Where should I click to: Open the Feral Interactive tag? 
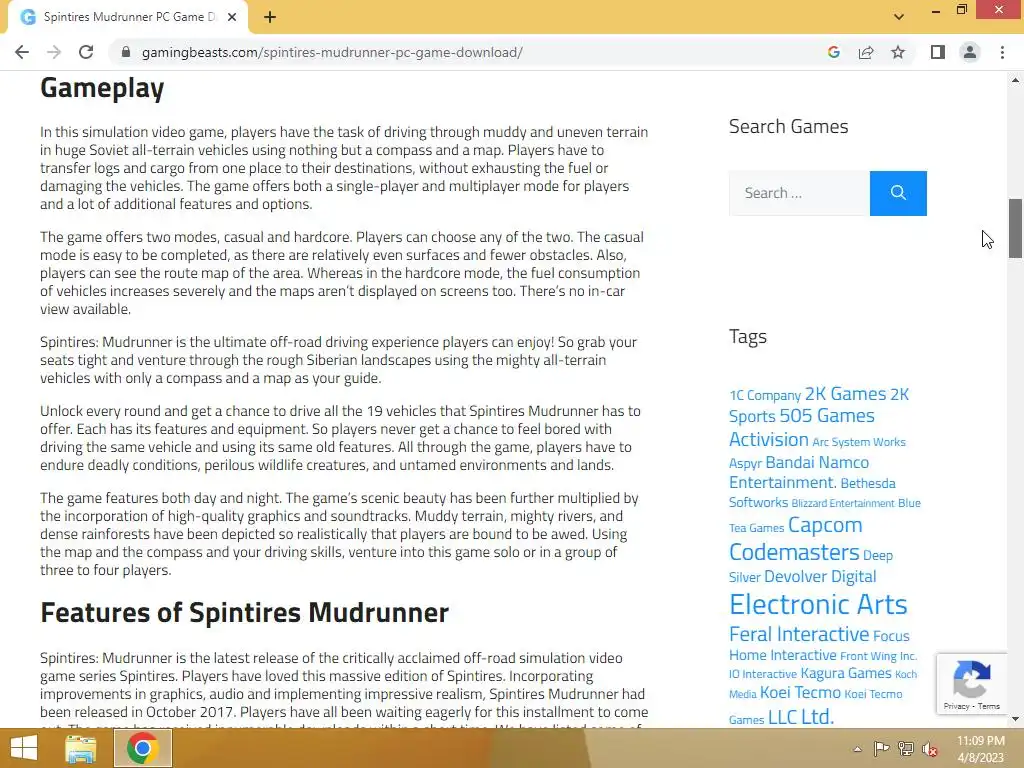(x=799, y=634)
